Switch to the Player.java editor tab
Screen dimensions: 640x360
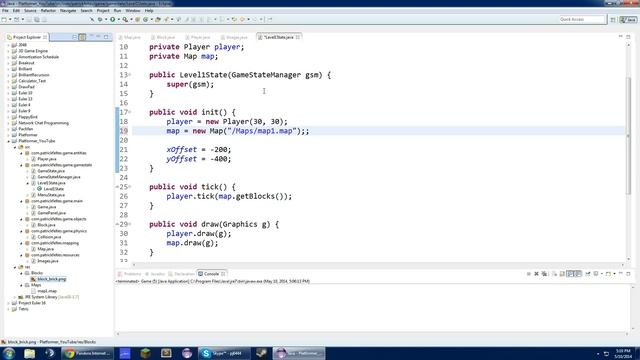click(198, 37)
